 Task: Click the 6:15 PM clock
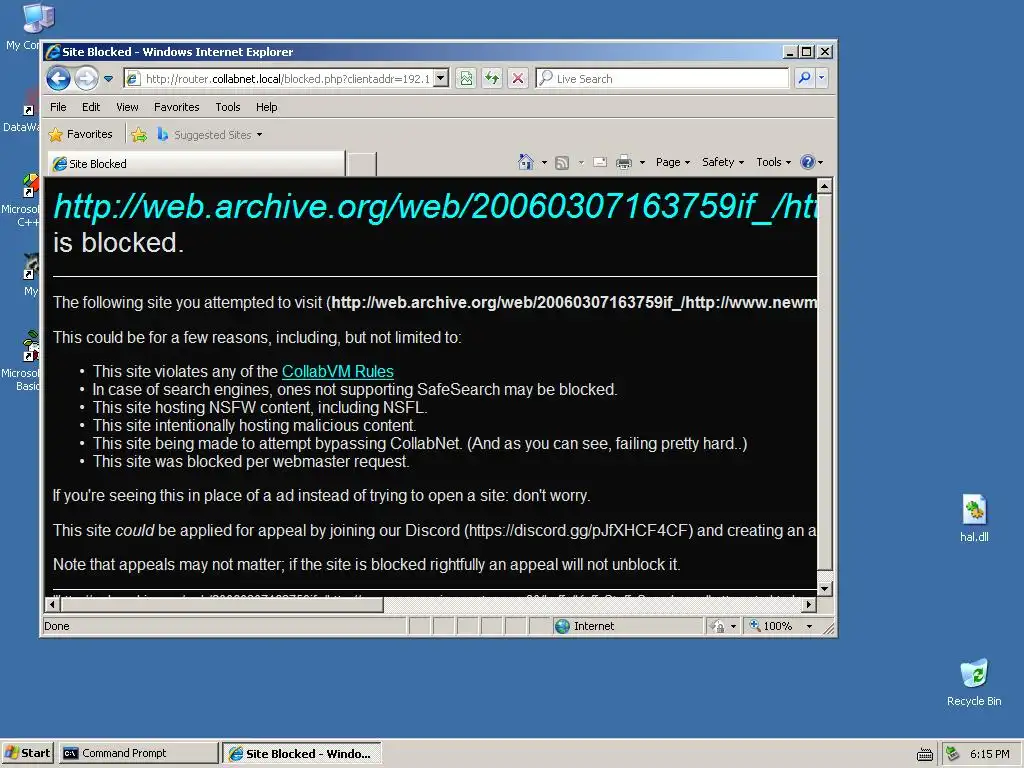(989, 754)
